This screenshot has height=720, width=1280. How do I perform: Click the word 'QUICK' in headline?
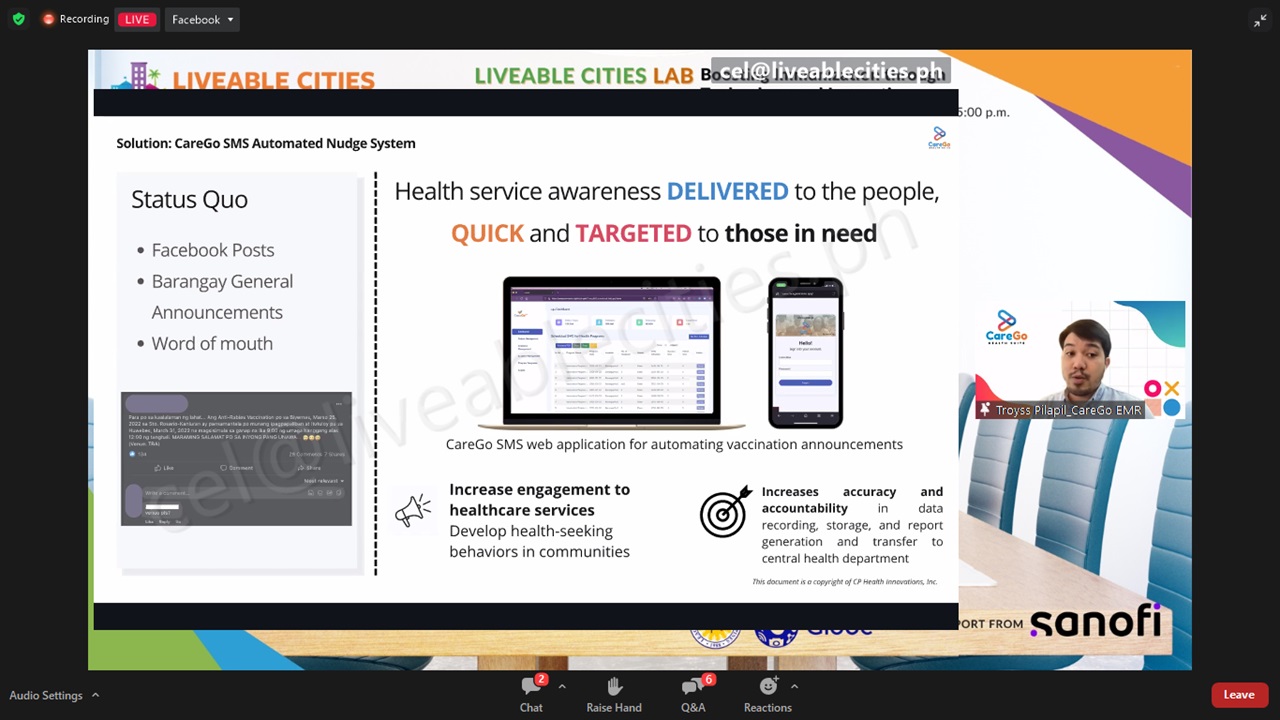[487, 233]
